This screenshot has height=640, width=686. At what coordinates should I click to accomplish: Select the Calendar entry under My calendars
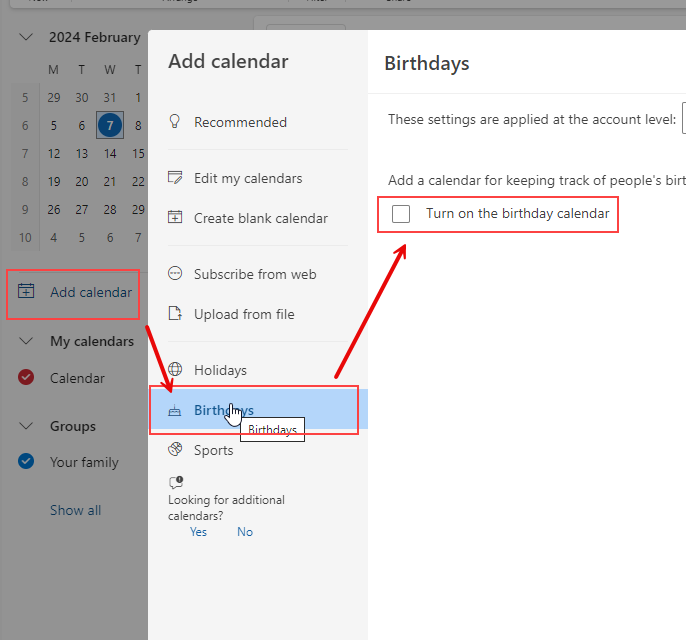(77, 378)
